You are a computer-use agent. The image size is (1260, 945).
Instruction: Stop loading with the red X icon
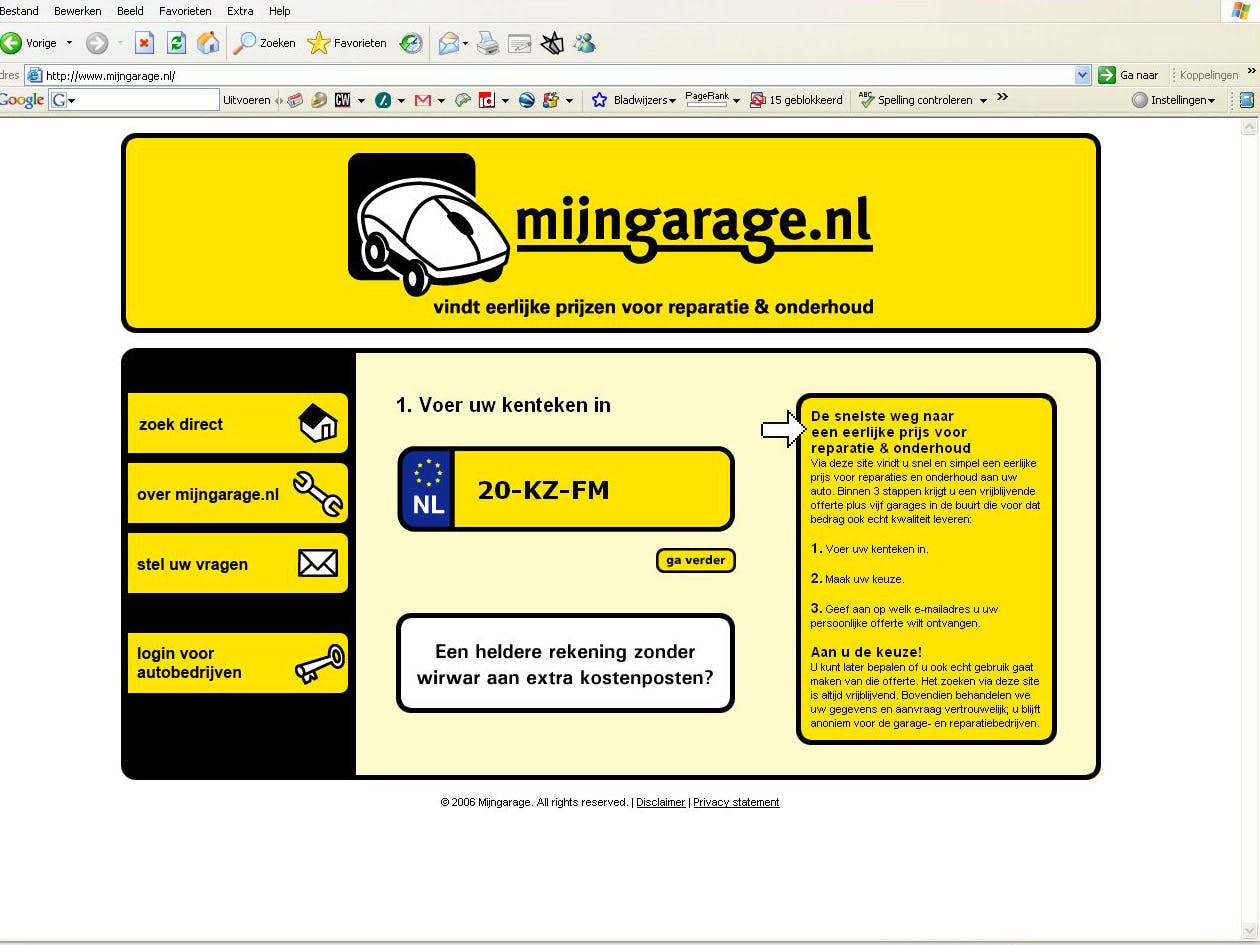[x=144, y=43]
